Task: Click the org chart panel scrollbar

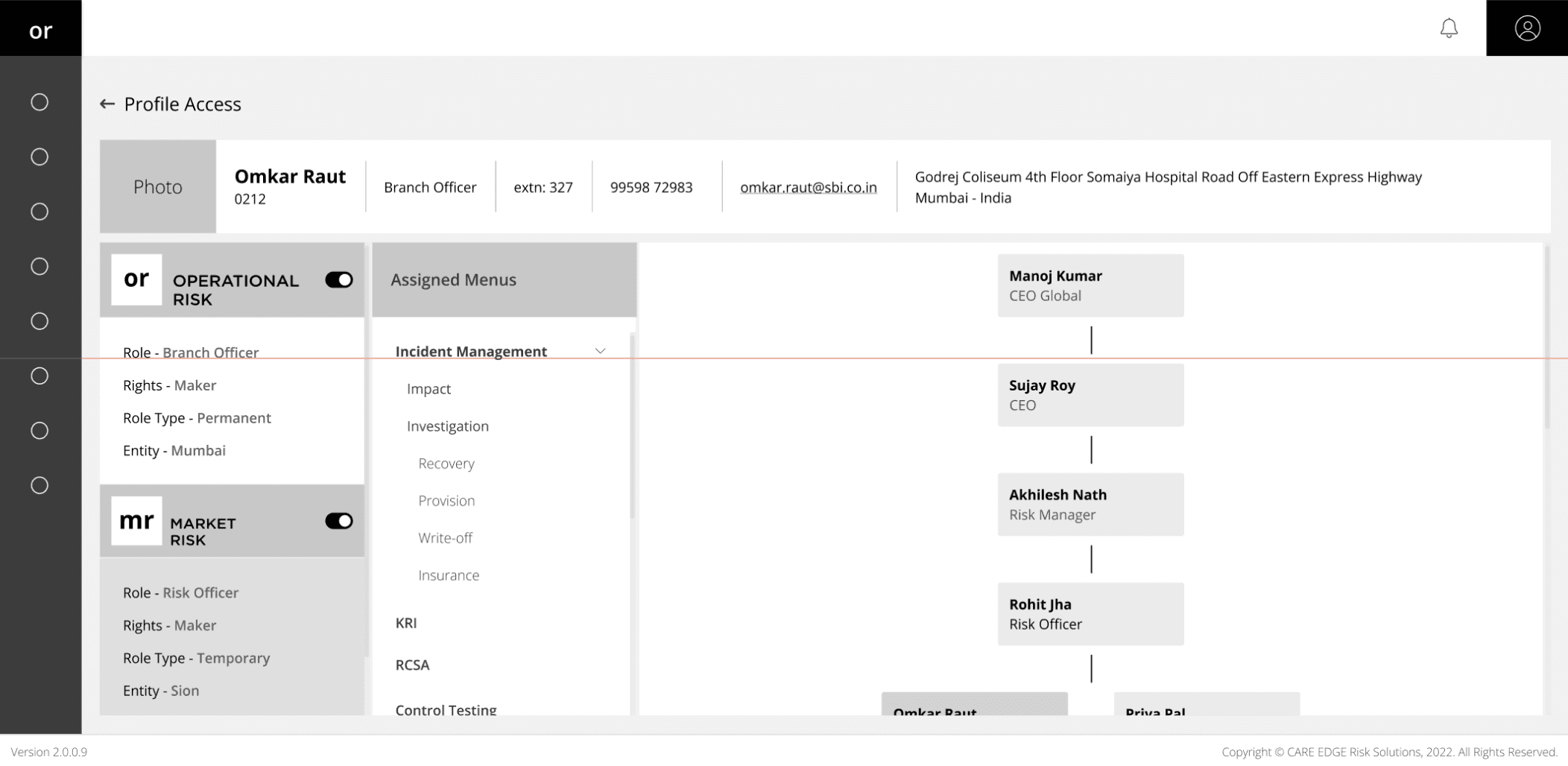Action: point(1547,337)
